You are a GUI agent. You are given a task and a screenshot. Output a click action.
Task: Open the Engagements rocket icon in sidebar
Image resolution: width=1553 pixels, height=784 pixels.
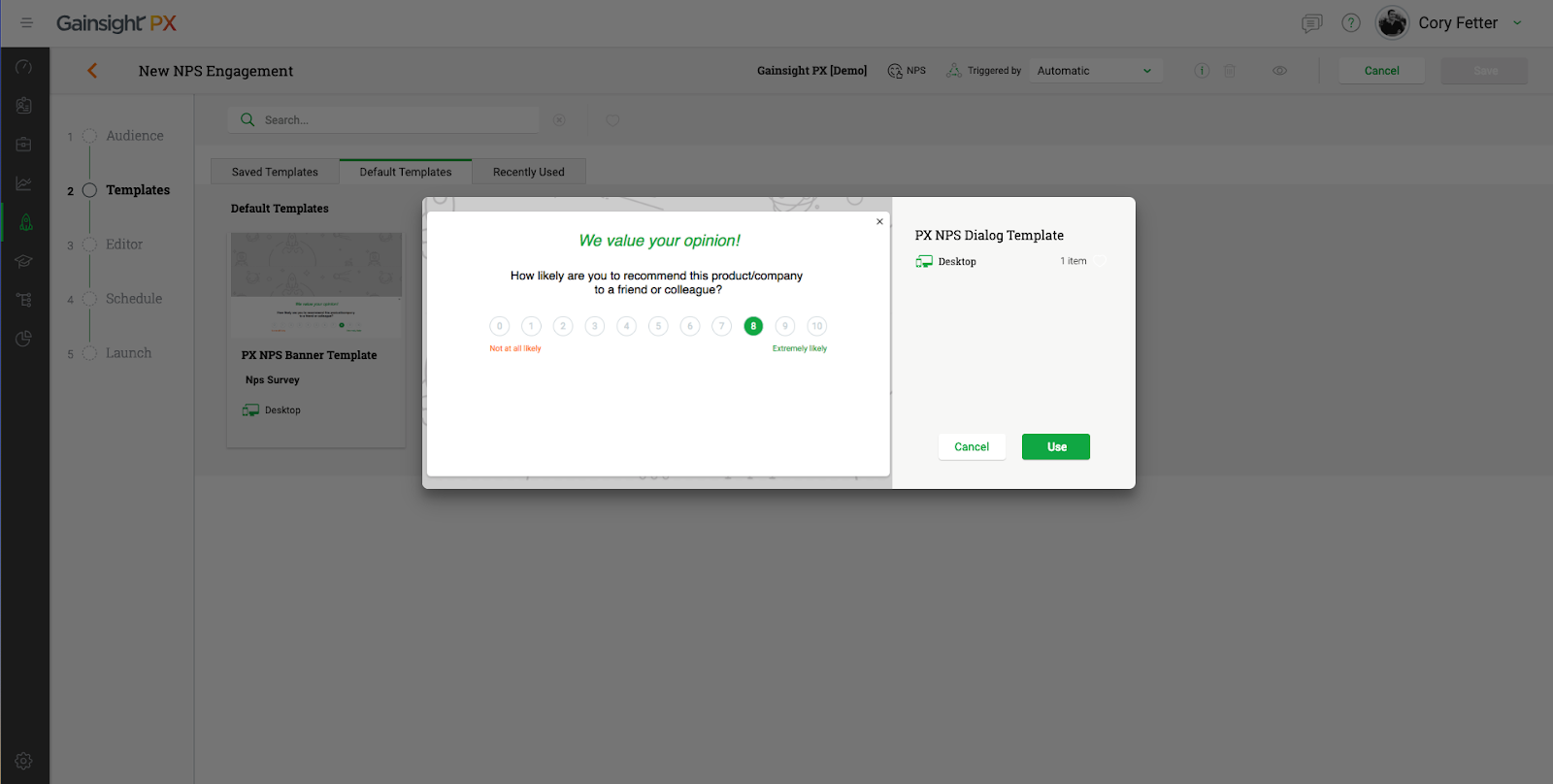point(25,222)
